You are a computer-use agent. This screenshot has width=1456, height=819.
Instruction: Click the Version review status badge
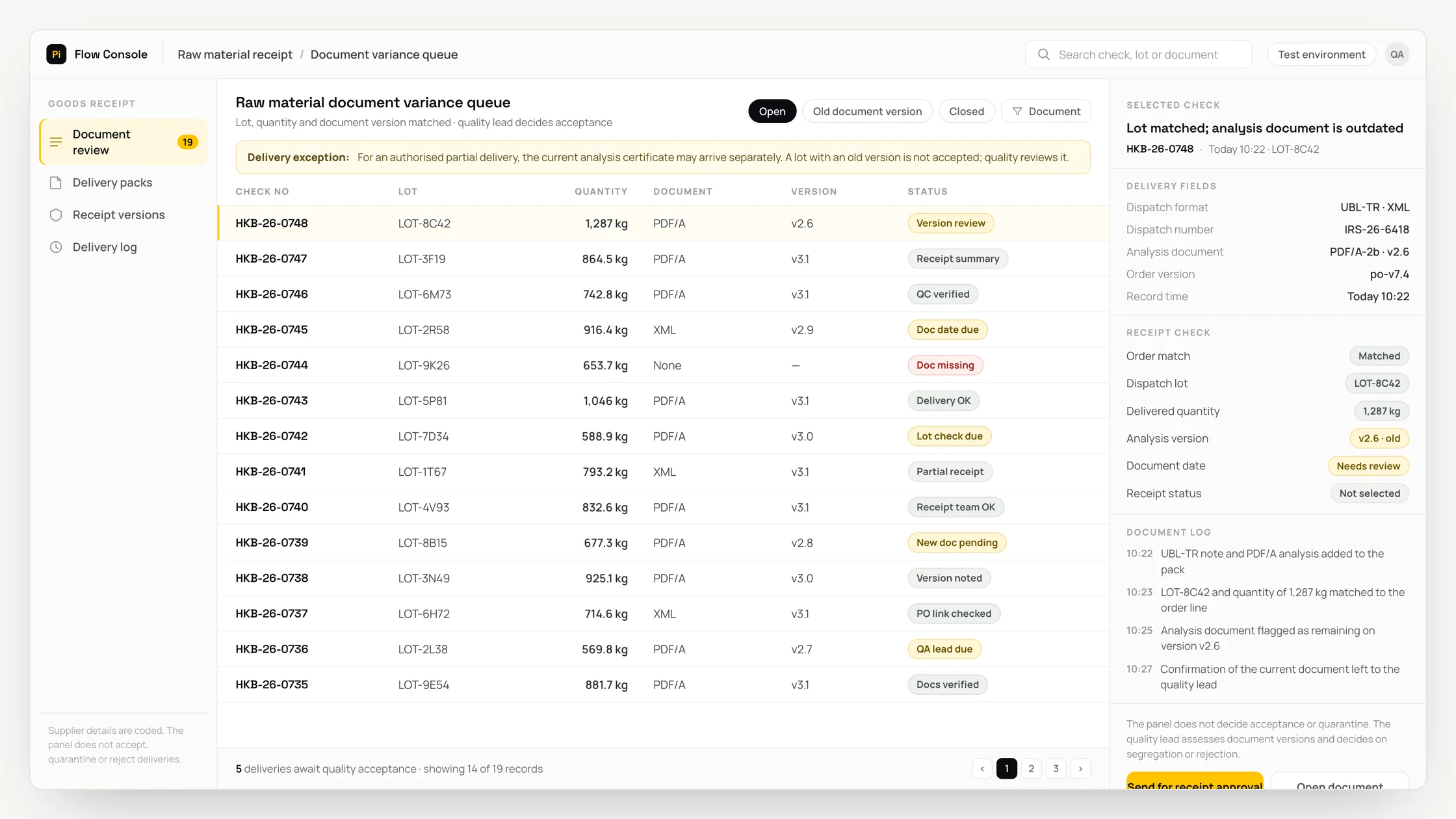950,223
